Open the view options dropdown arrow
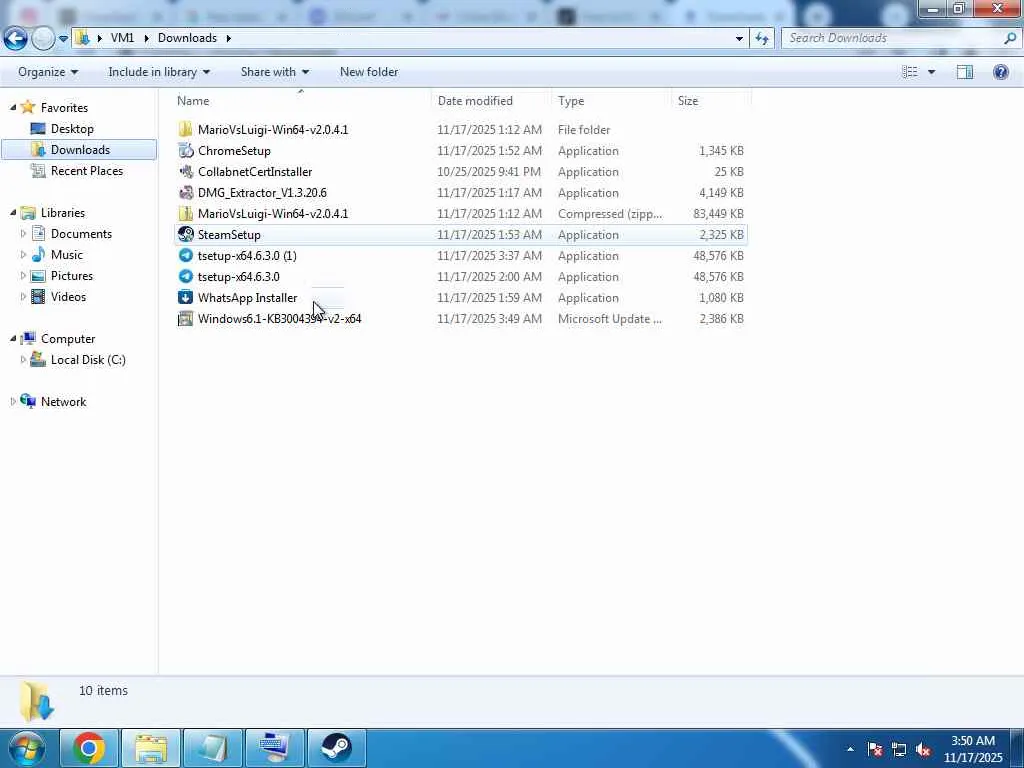The image size is (1024, 768). pos(931,72)
